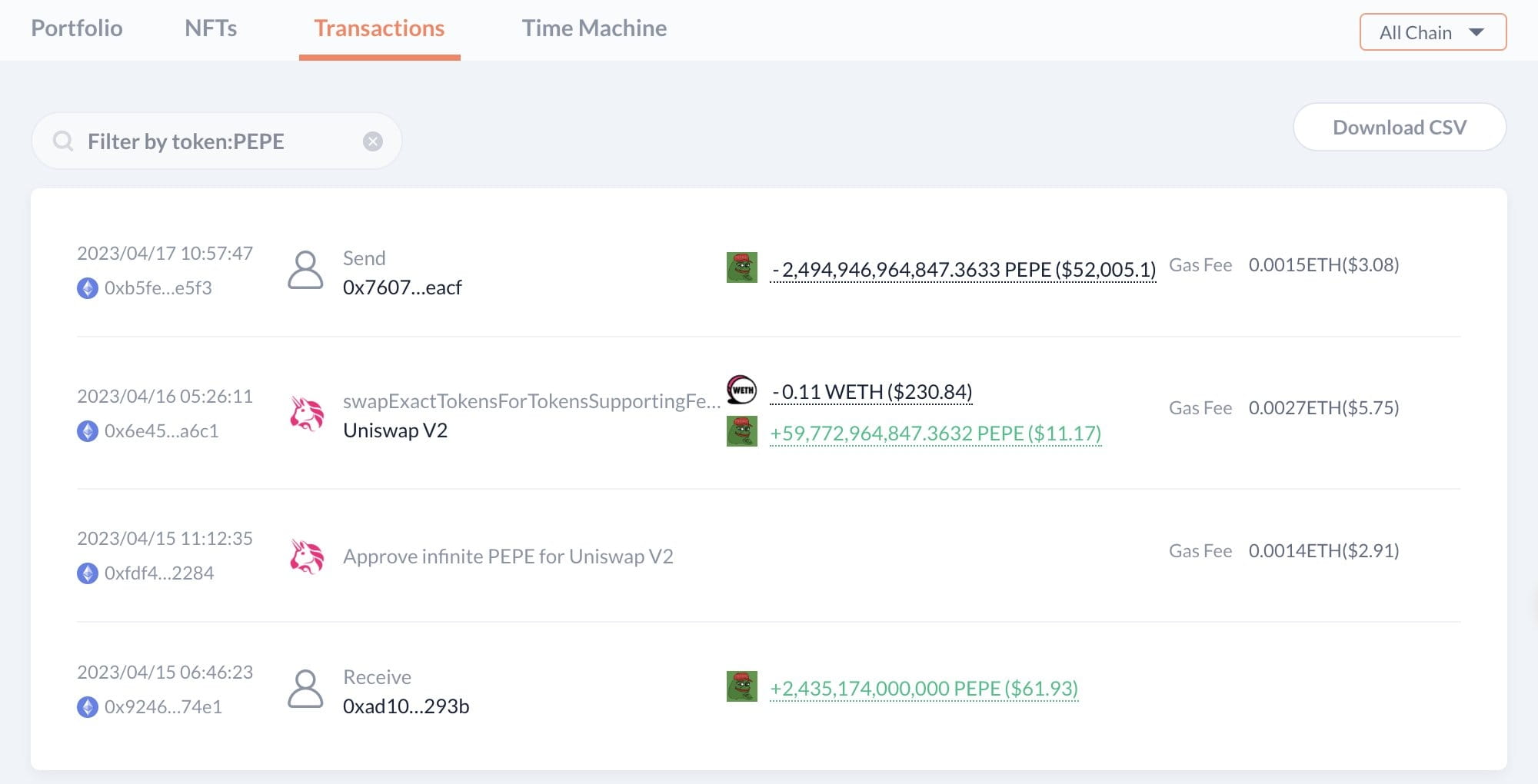
Task: Click Ethereum icon beside 0x6e45...a6c1
Action: tap(88, 431)
